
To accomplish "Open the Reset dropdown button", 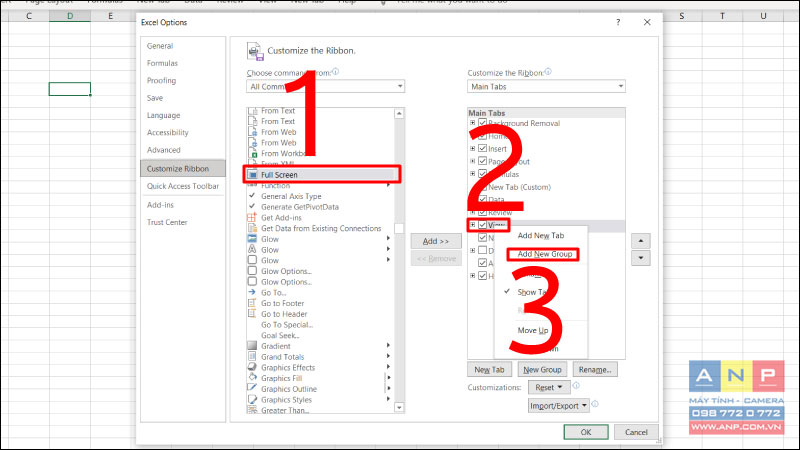I will 548,387.
